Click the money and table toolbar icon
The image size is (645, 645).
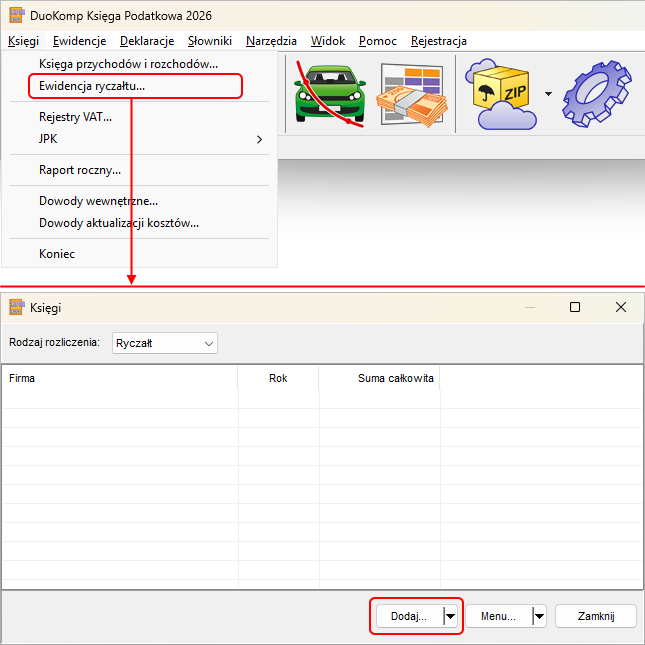[410, 95]
